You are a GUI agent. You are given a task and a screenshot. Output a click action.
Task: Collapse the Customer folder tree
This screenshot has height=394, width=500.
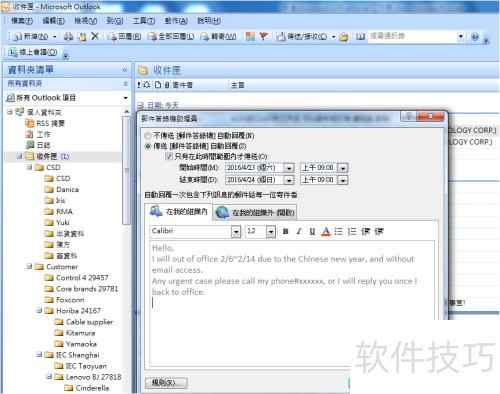coord(29,266)
